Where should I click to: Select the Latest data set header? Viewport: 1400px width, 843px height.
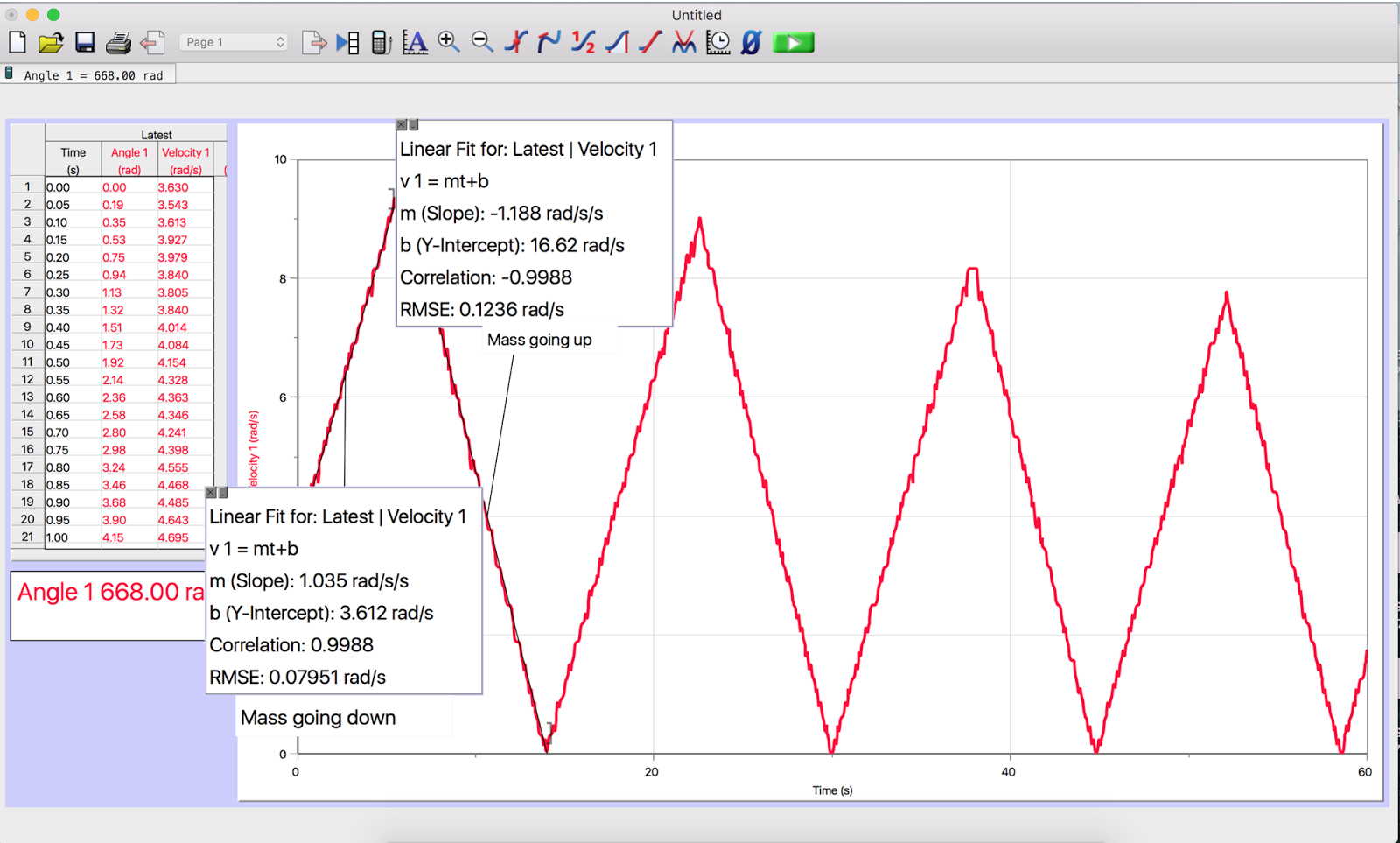157,135
